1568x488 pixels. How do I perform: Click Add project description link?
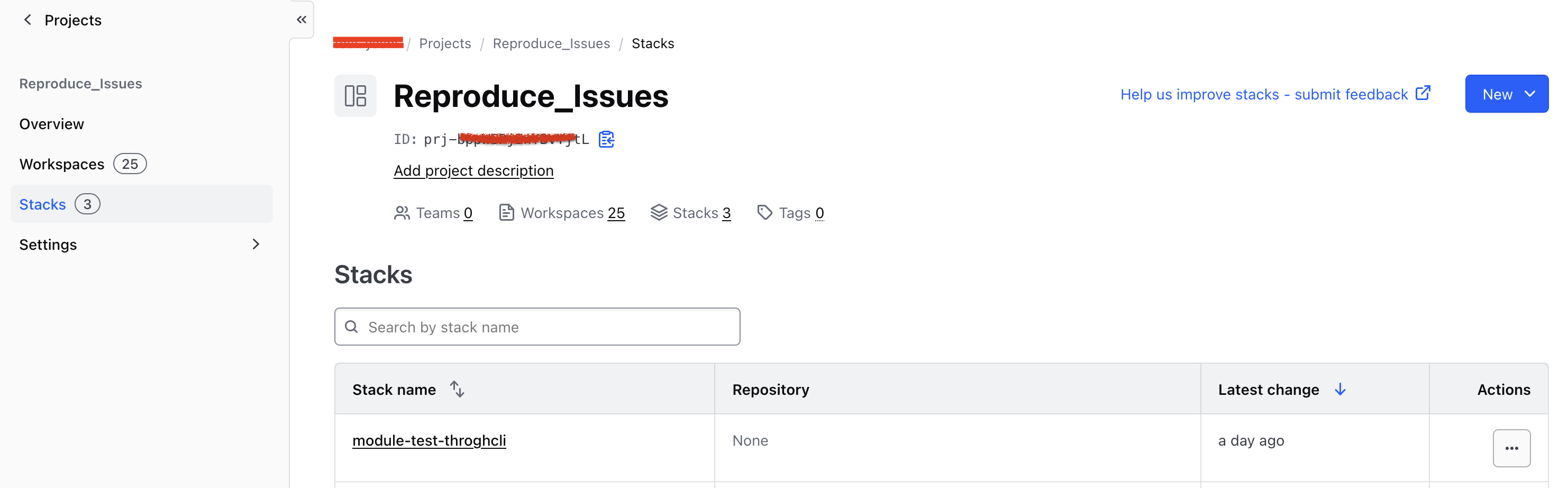[x=473, y=170]
